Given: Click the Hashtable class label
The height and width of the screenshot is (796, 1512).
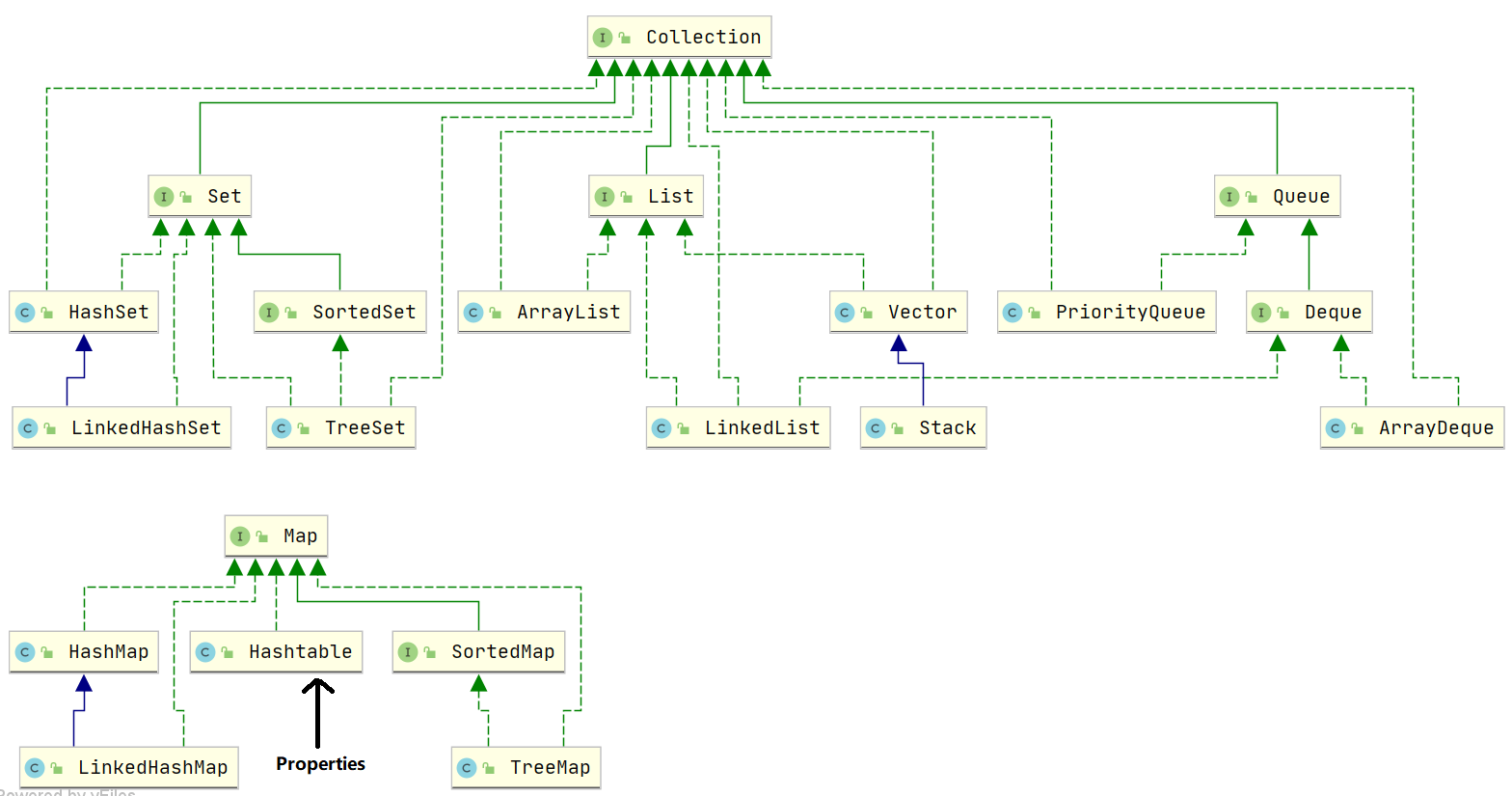Looking at the screenshot, I should tap(301, 651).
